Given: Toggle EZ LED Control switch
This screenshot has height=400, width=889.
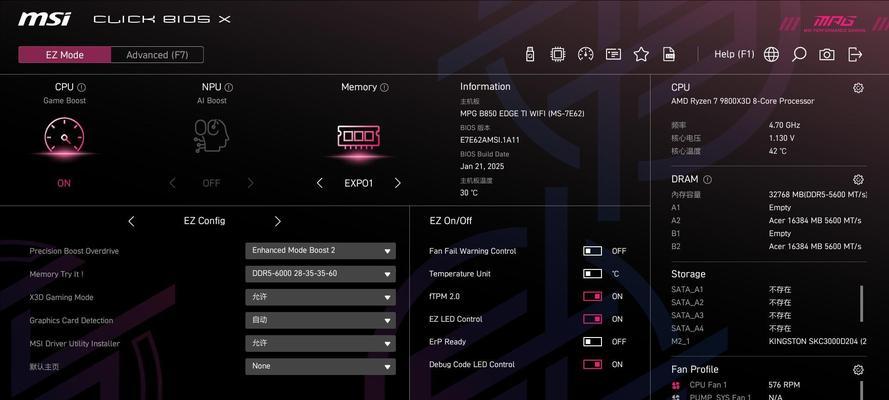Looking at the screenshot, I should [x=592, y=319].
